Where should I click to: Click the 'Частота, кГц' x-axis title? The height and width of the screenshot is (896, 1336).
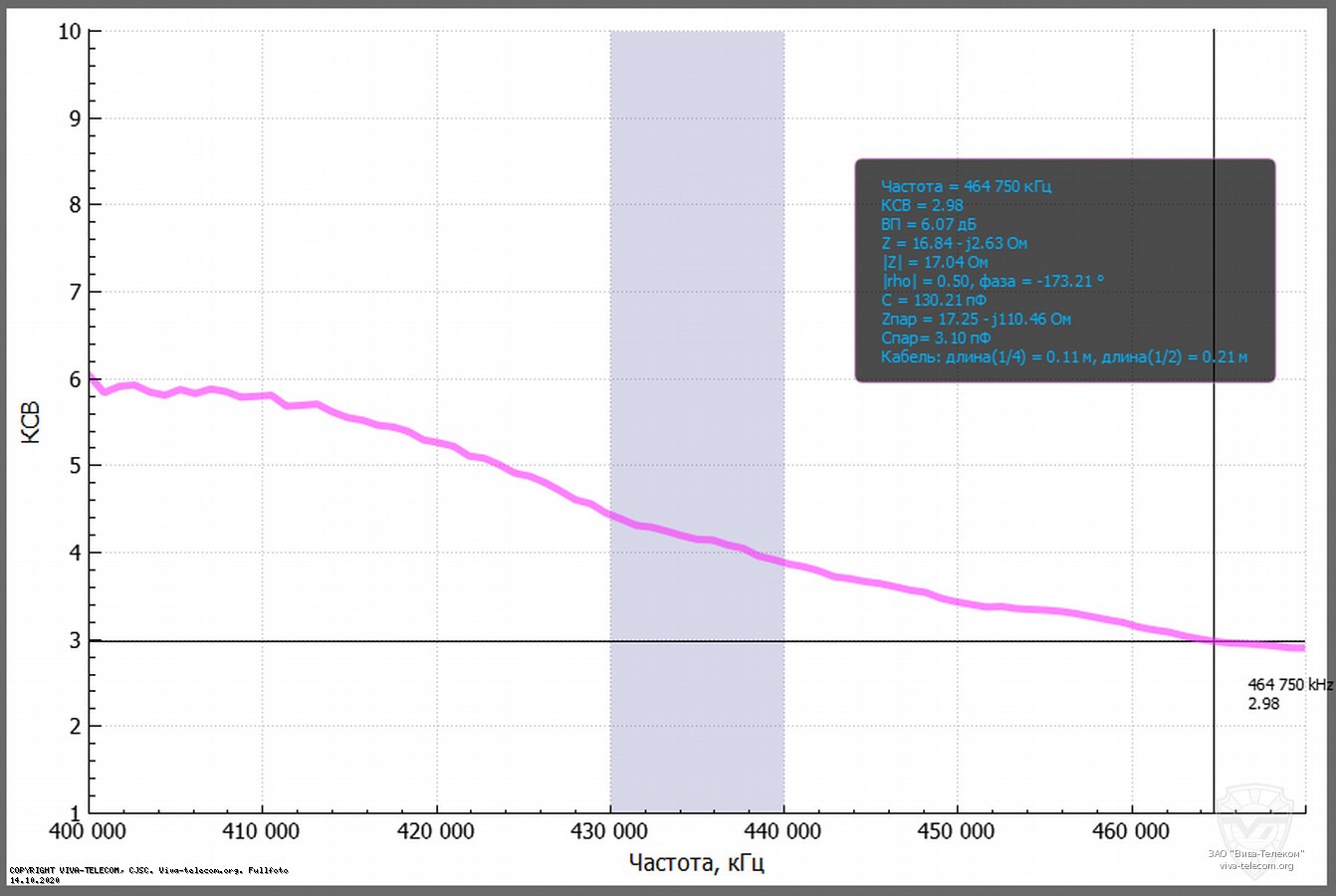(x=696, y=861)
